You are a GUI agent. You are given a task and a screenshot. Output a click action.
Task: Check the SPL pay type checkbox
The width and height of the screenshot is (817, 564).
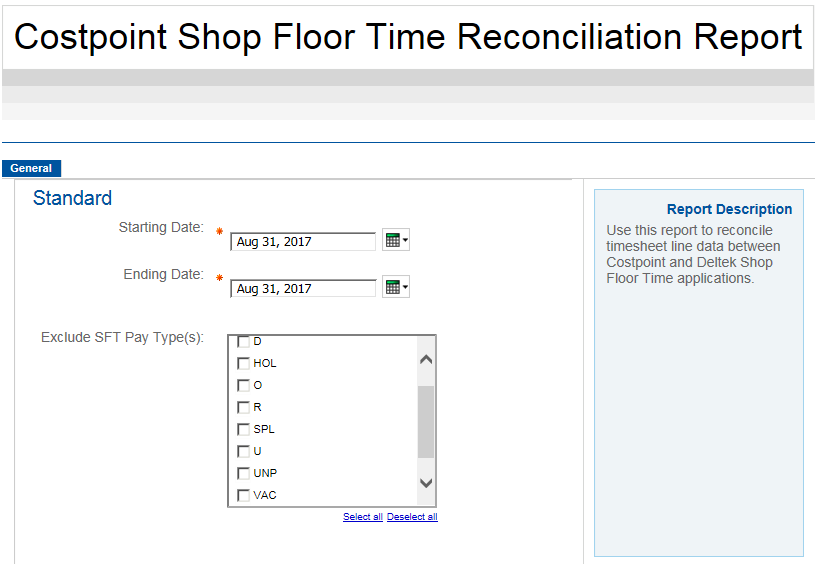pos(243,429)
